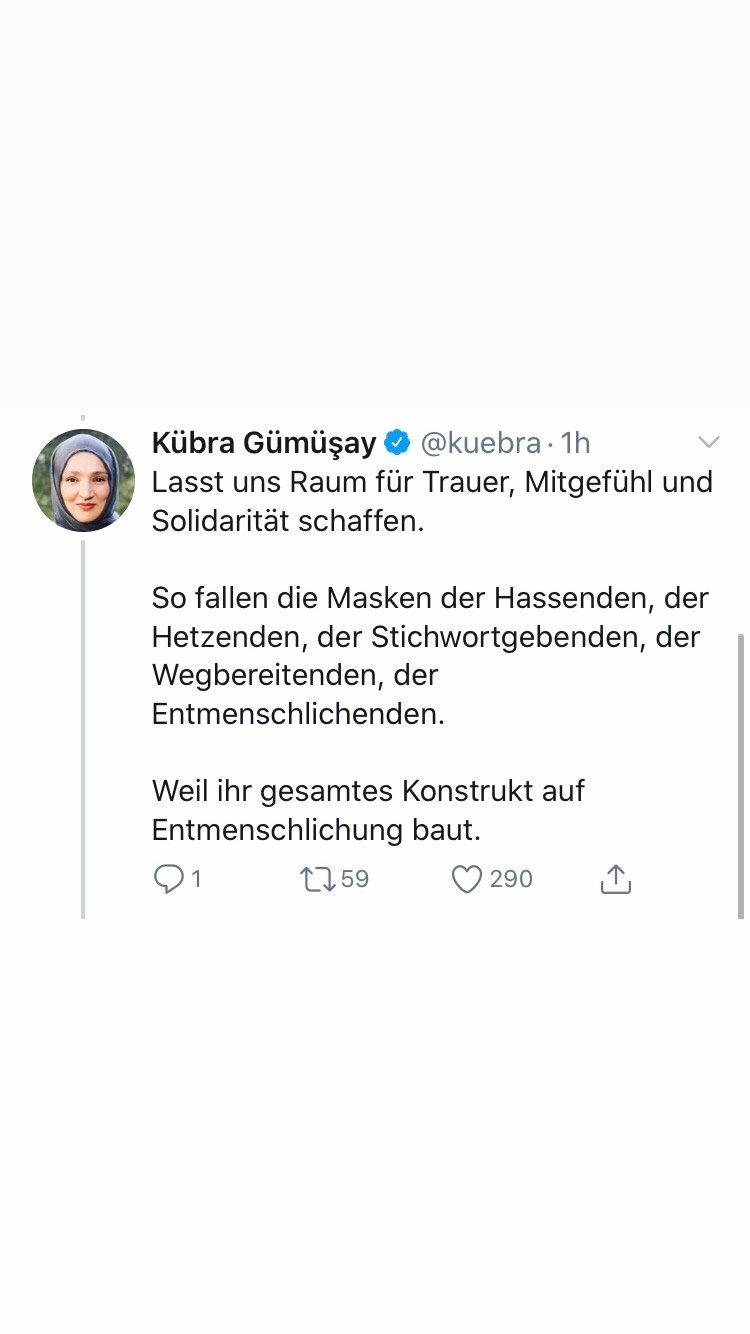Click the blue verified badge

(x=397, y=442)
